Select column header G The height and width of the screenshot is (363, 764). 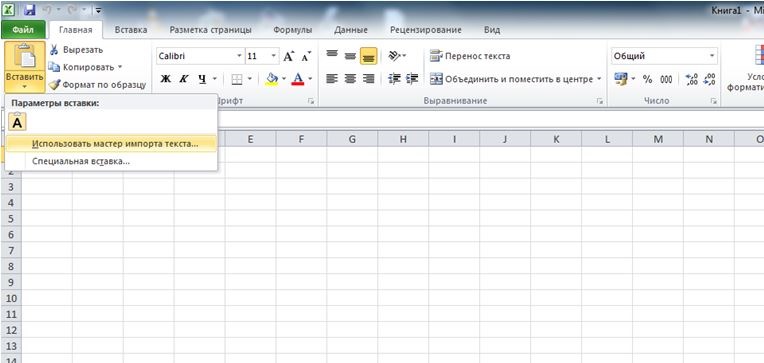coord(352,139)
